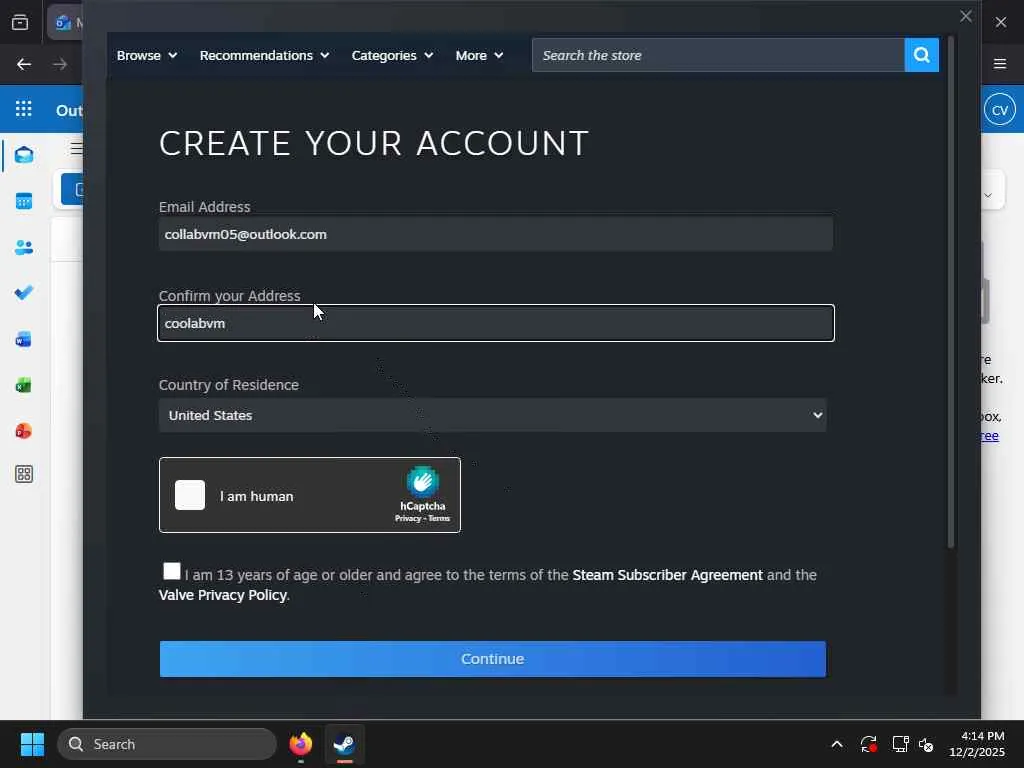Viewport: 1024px width, 768px height.
Task: Open Word icon in Outlook sidebar
Action: [24, 340]
